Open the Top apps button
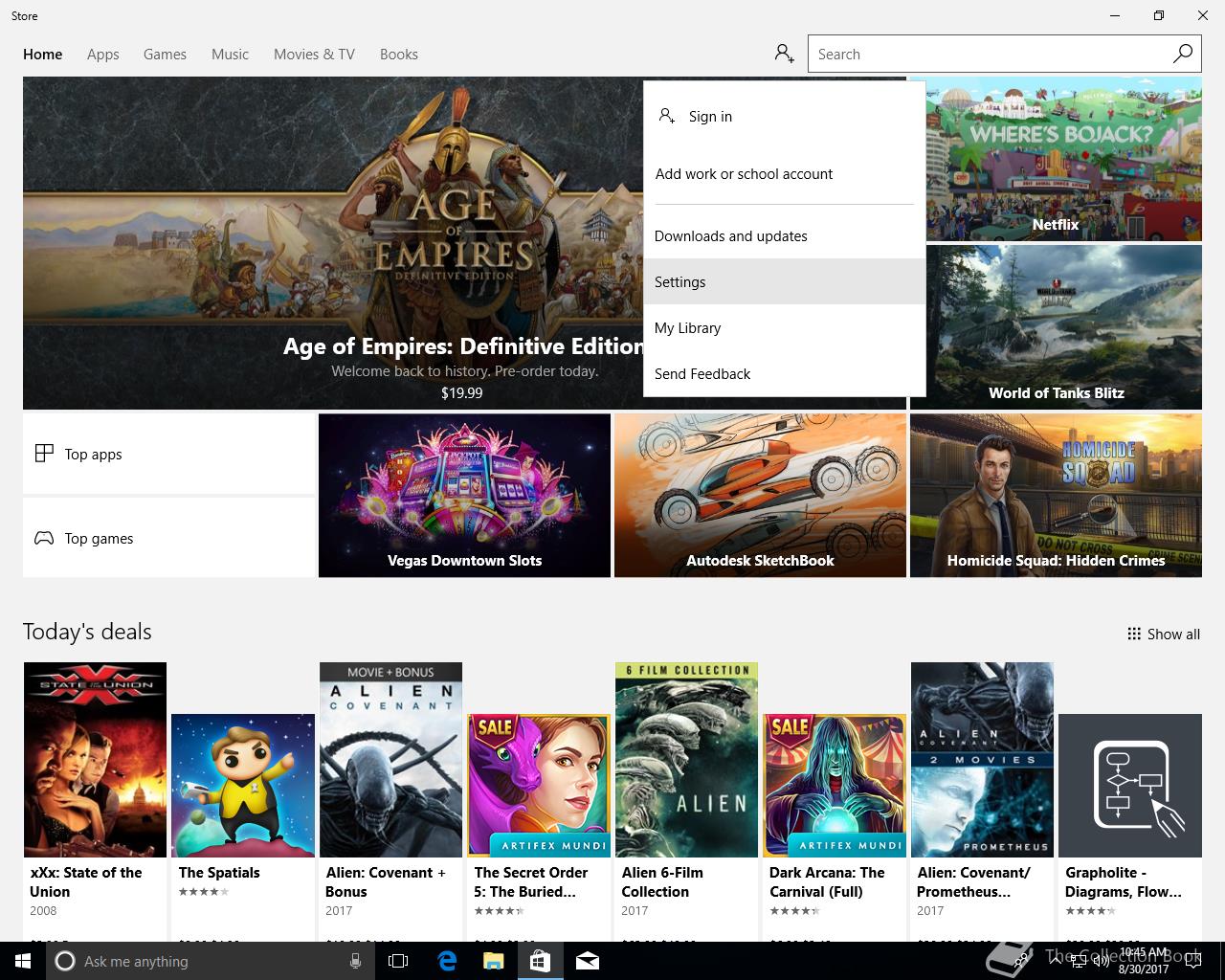 [x=168, y=454]
